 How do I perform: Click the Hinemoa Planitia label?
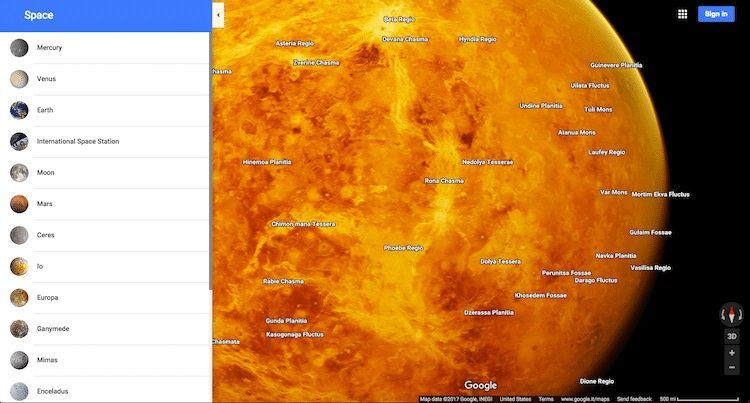click(x=267, y=162)
